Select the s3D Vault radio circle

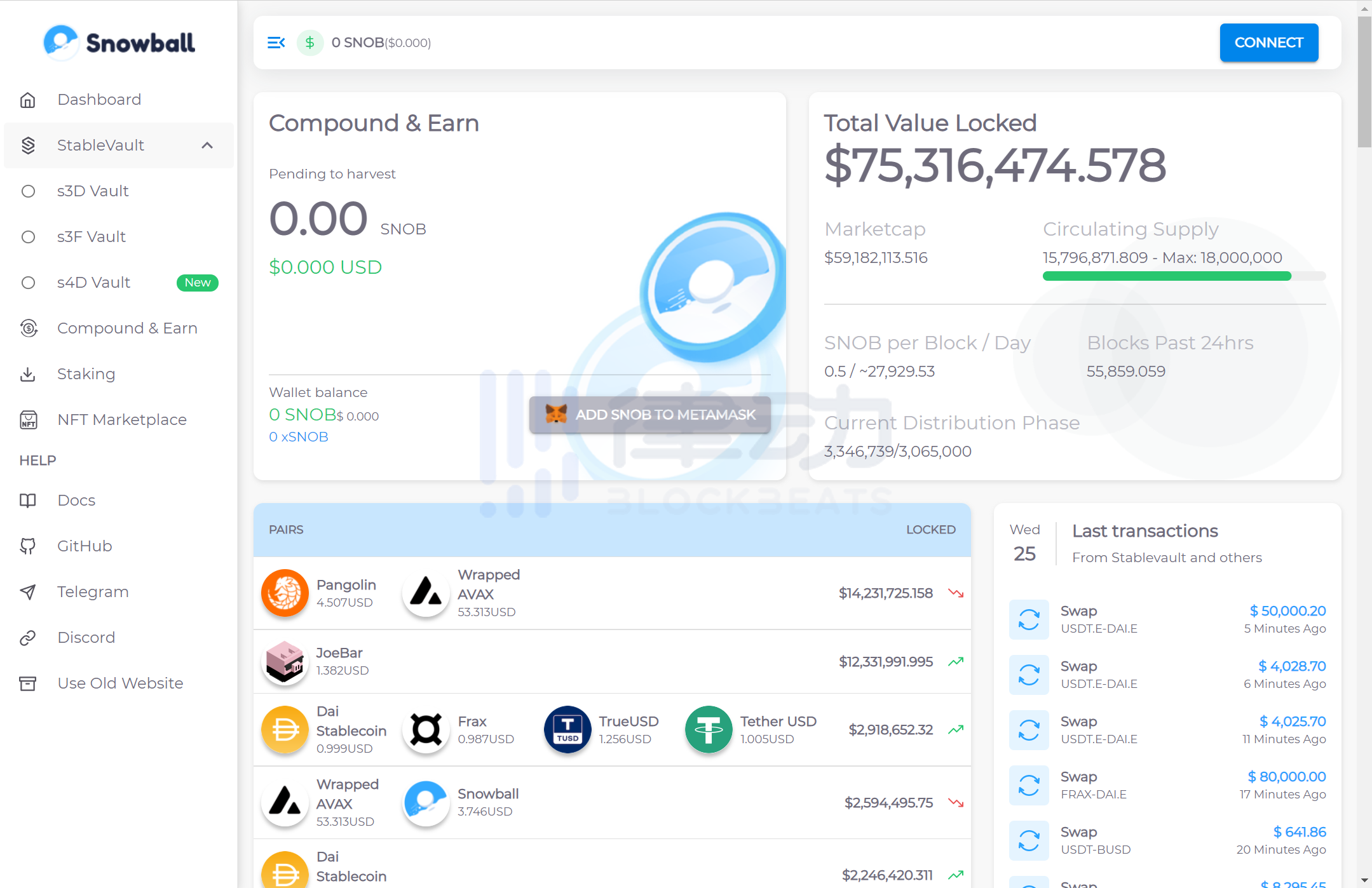tap(28, 191)
